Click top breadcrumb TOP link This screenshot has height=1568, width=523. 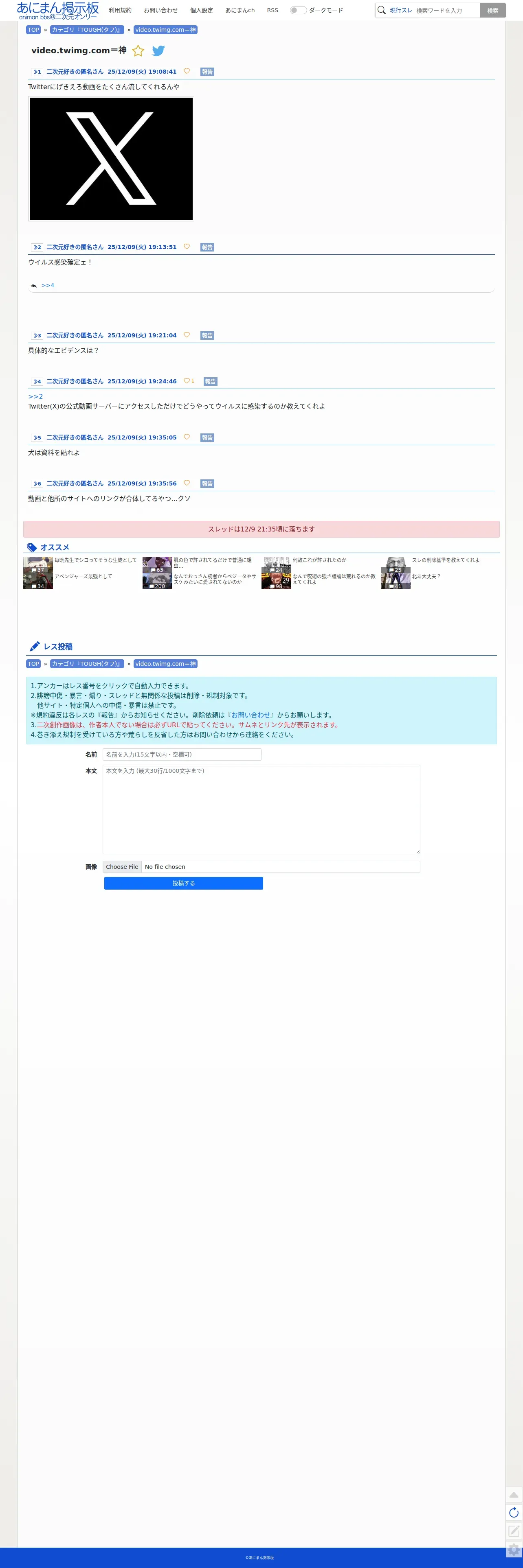point(33,30)
